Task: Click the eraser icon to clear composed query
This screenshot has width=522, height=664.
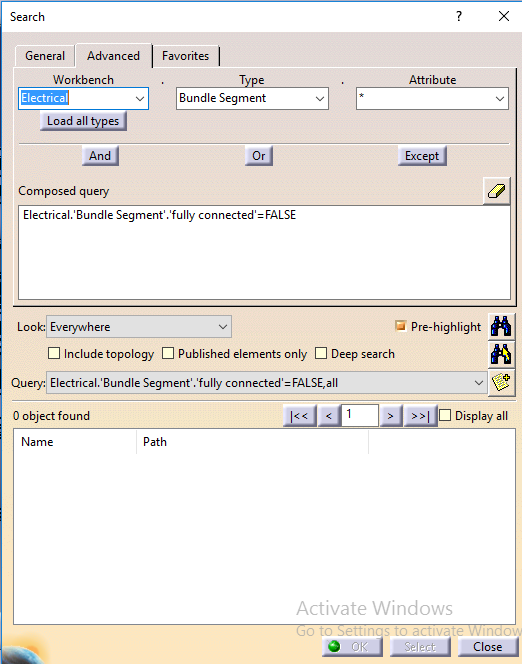Action: (x=497, y=191)
